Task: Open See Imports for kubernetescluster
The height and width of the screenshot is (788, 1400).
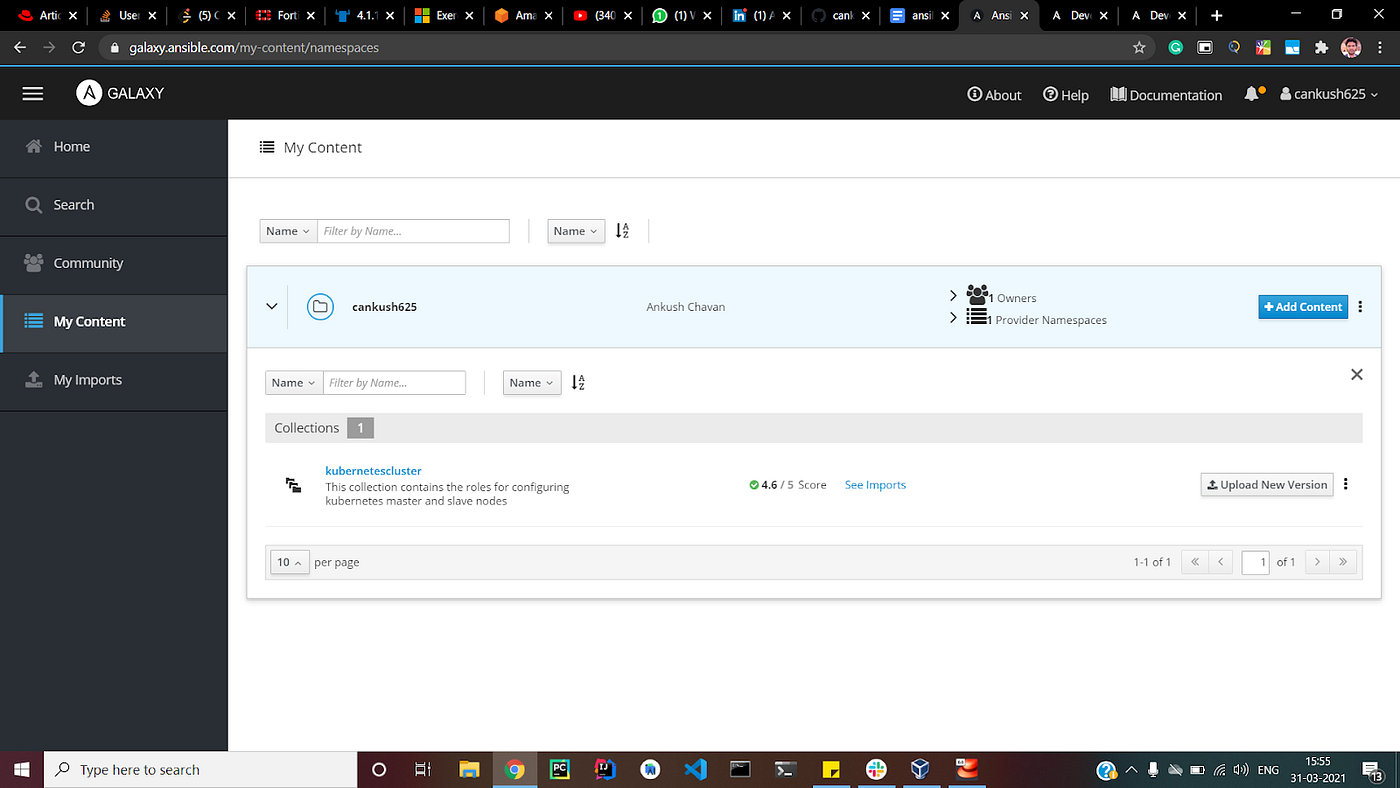Action: 875,485
